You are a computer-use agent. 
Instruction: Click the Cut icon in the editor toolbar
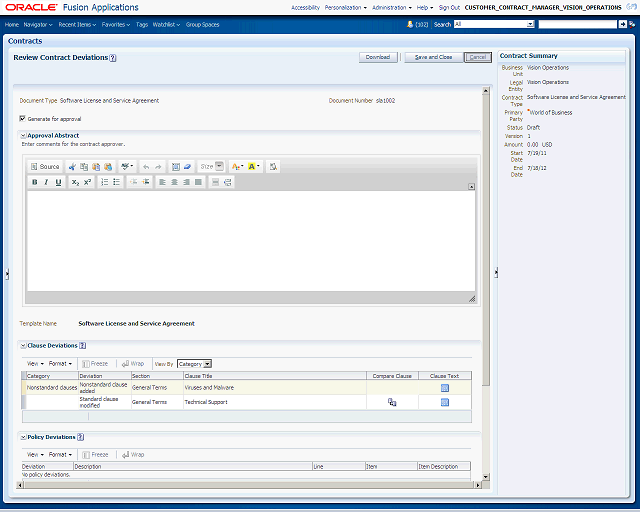pyautogui.click(x=72, y=167)
